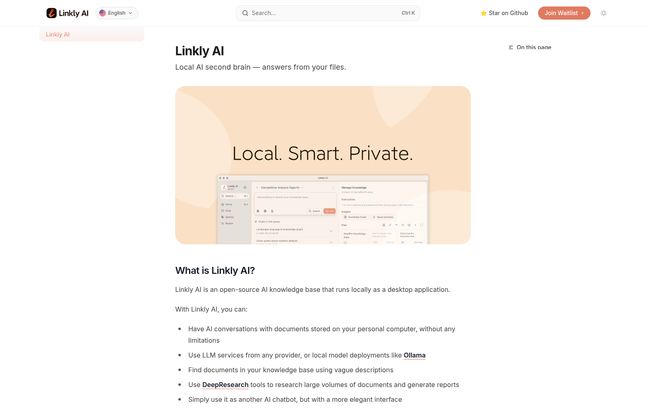
Task: Click the icon beside On this page
Action: (511, 47)
